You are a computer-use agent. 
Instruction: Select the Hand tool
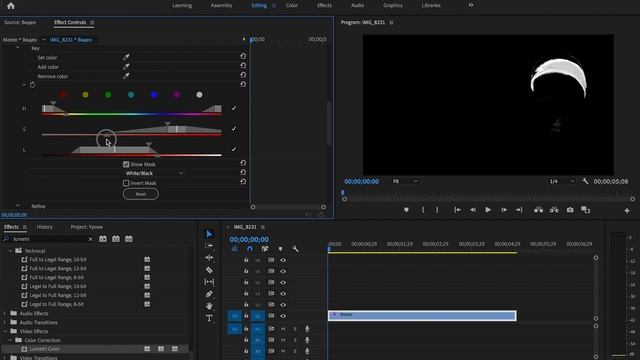pyautogui.click(x=209, y=306)
